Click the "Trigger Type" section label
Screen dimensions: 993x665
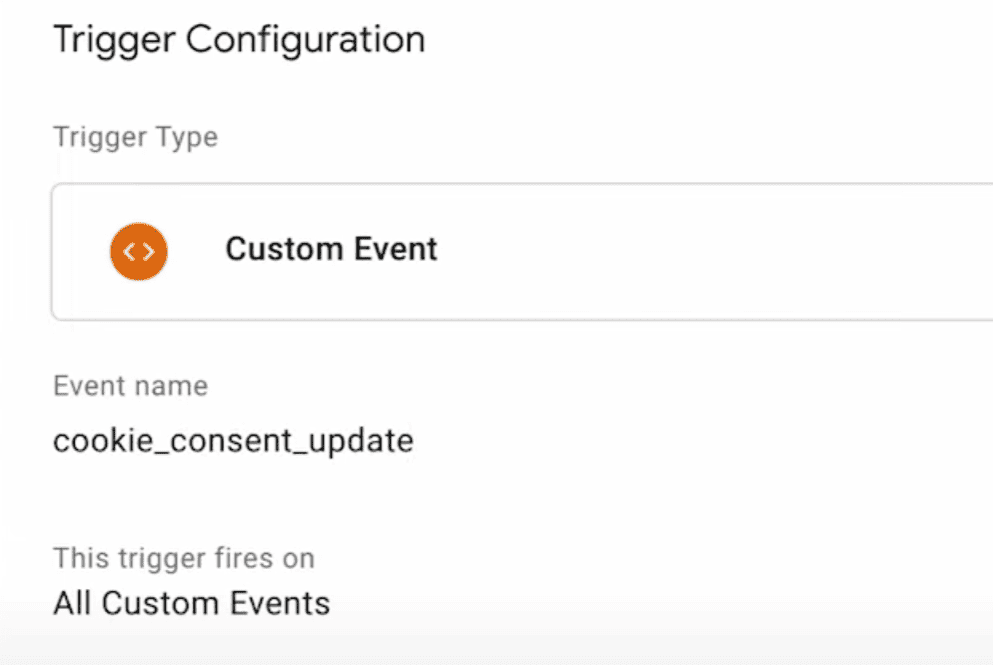135,137
